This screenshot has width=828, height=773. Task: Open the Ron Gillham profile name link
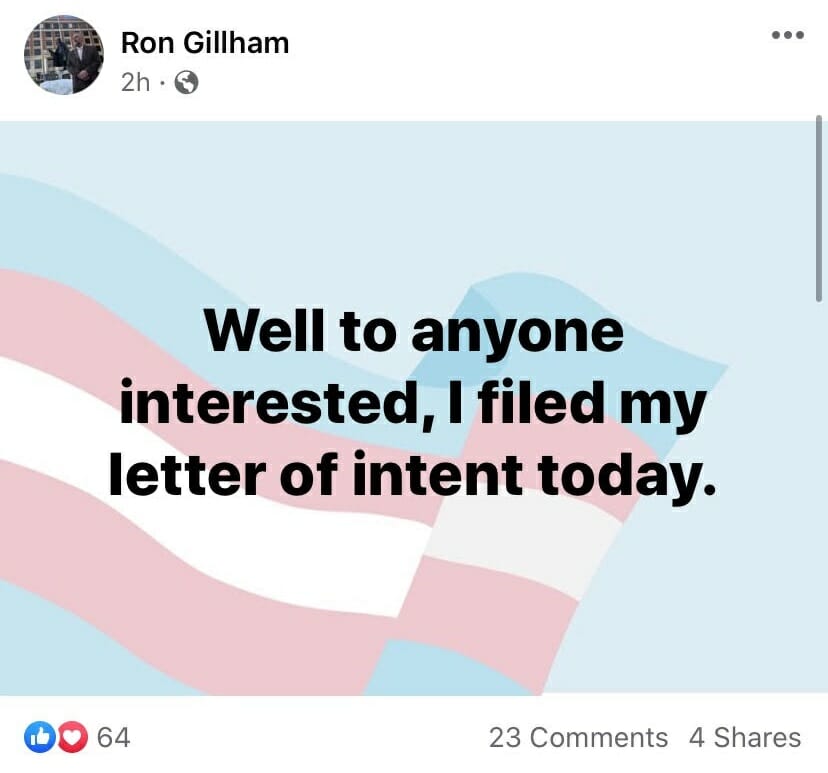tap(205, 42)
